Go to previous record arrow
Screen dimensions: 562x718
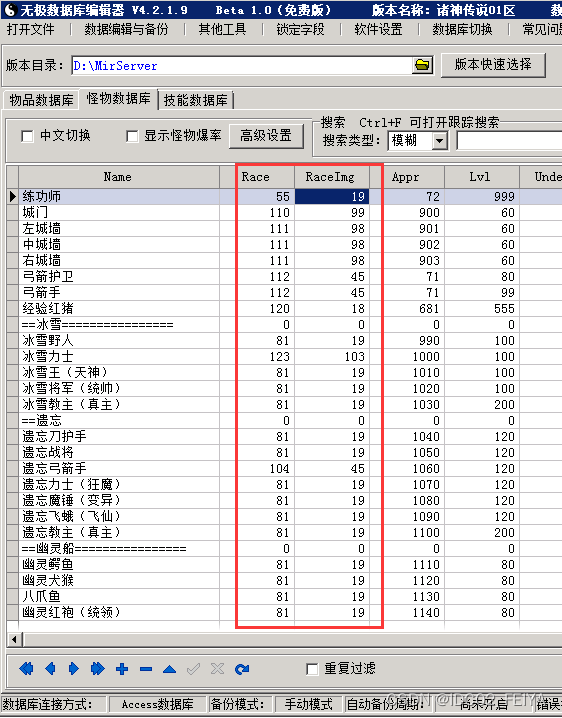pyautogui.click(x=50, y=669)
